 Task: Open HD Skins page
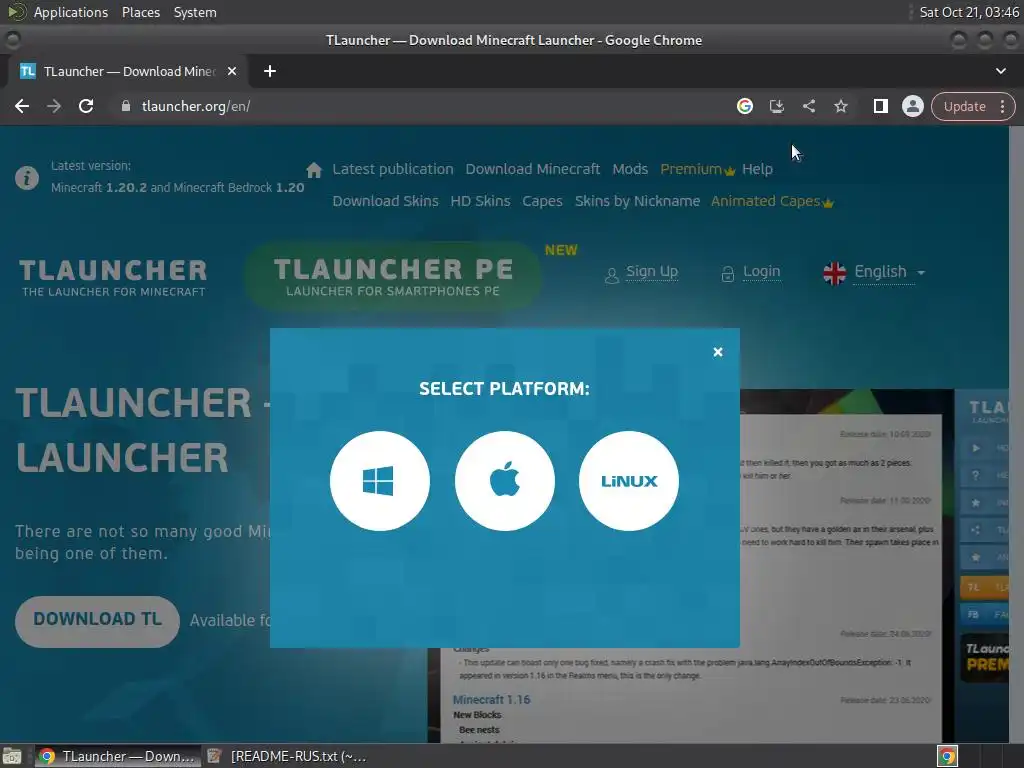(480, 201)
